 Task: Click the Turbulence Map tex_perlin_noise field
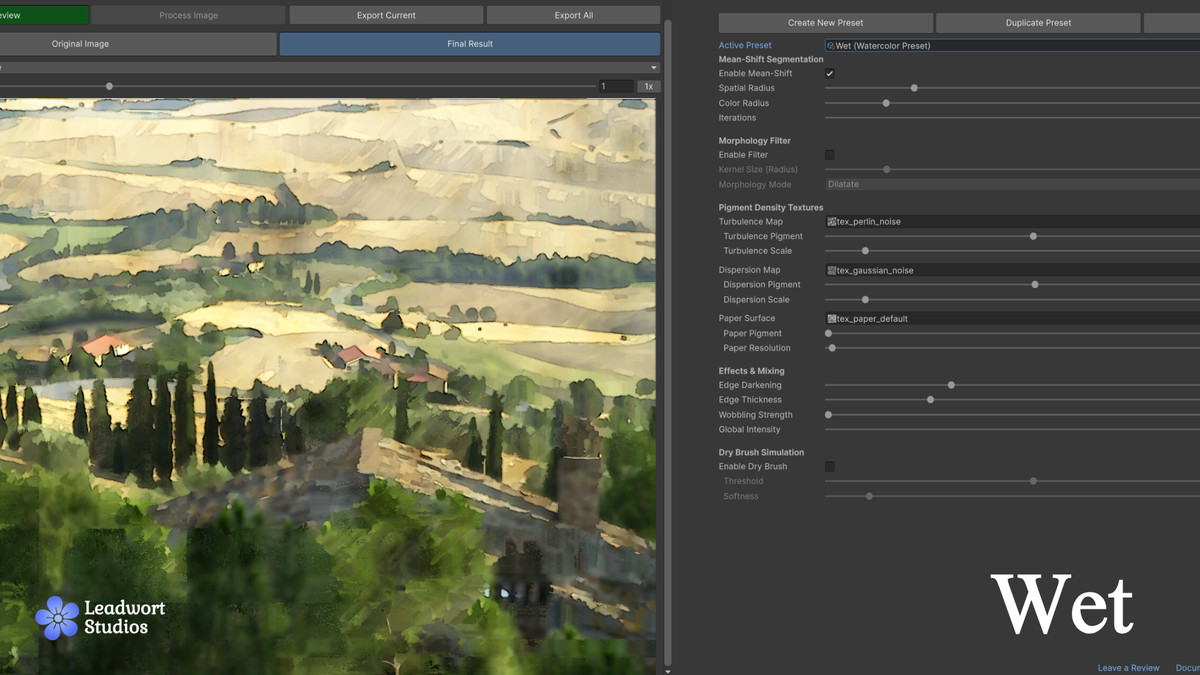pos(1012,222)
